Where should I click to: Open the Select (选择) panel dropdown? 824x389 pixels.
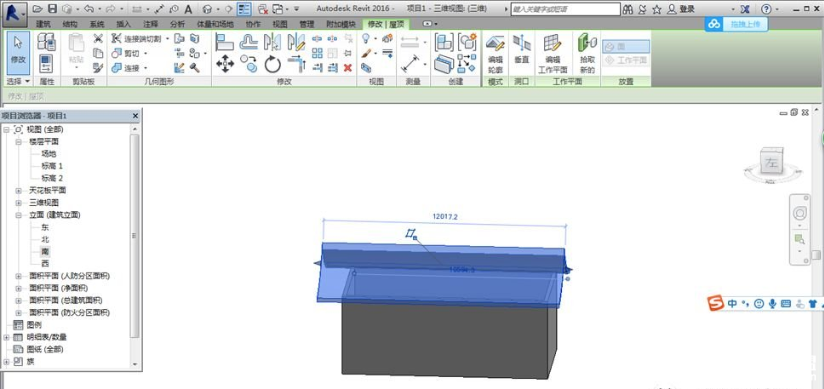pyautogui.click(x=18, y=82)
